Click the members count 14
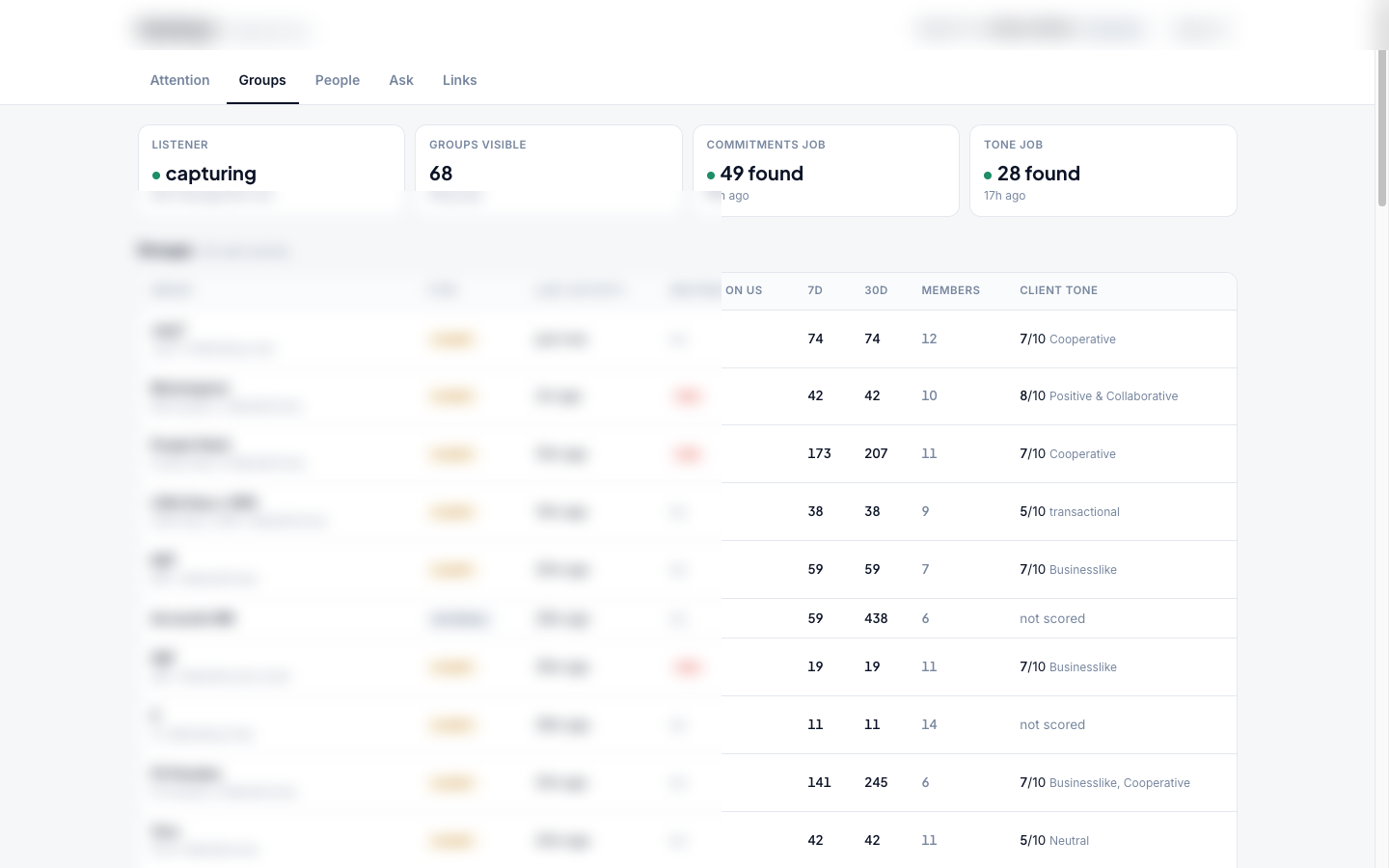Viewport: 1389px width, 868px height. [x=929, y=724]
